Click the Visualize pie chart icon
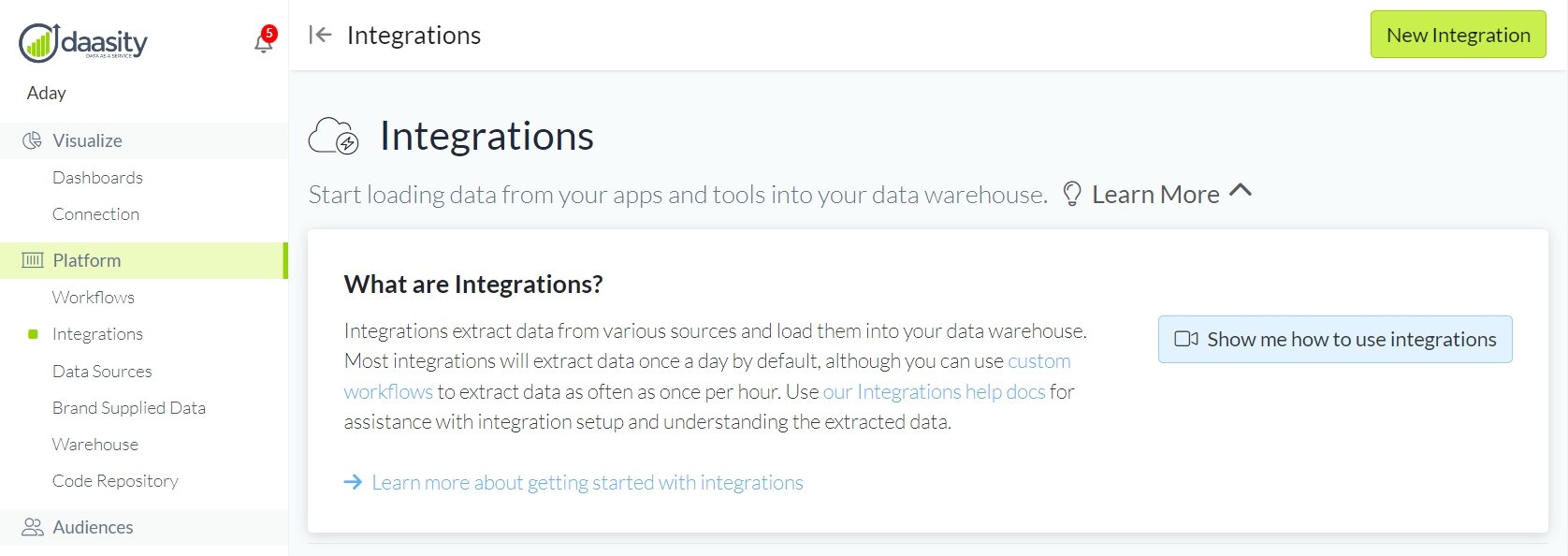 [33, 140]
